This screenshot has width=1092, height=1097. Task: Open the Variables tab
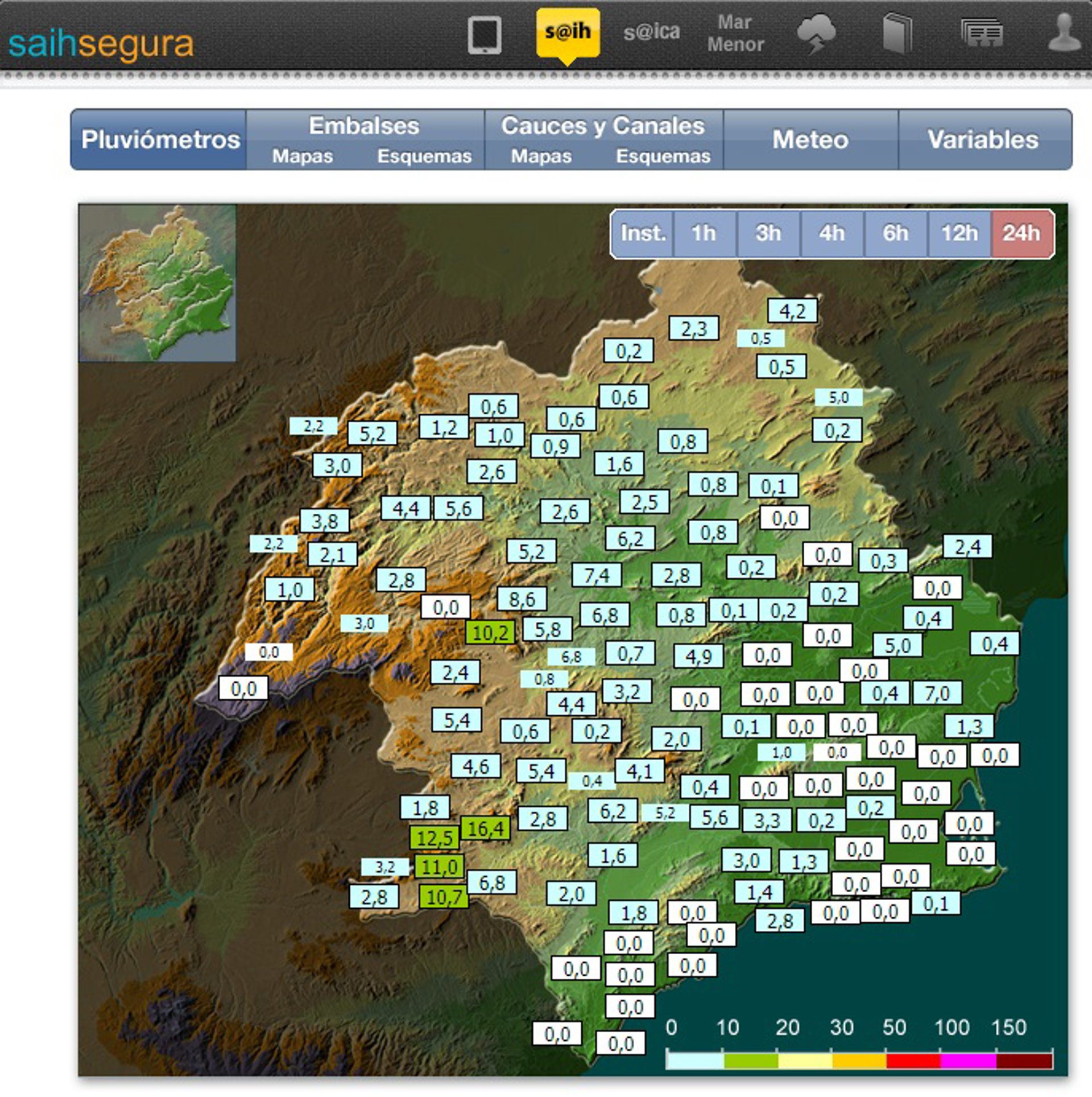pos(983,140)
